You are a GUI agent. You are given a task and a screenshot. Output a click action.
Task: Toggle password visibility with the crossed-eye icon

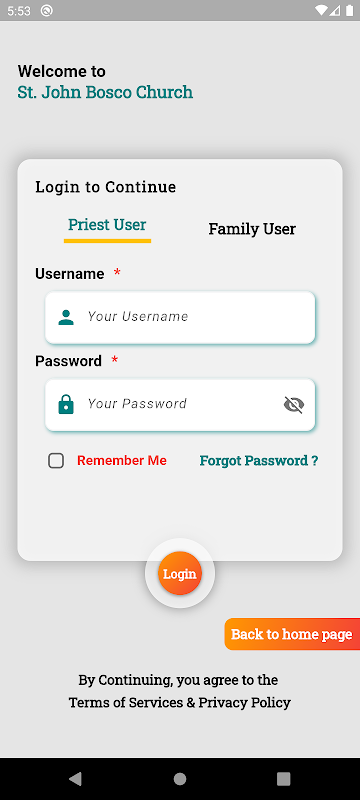[x=294, y=405]
